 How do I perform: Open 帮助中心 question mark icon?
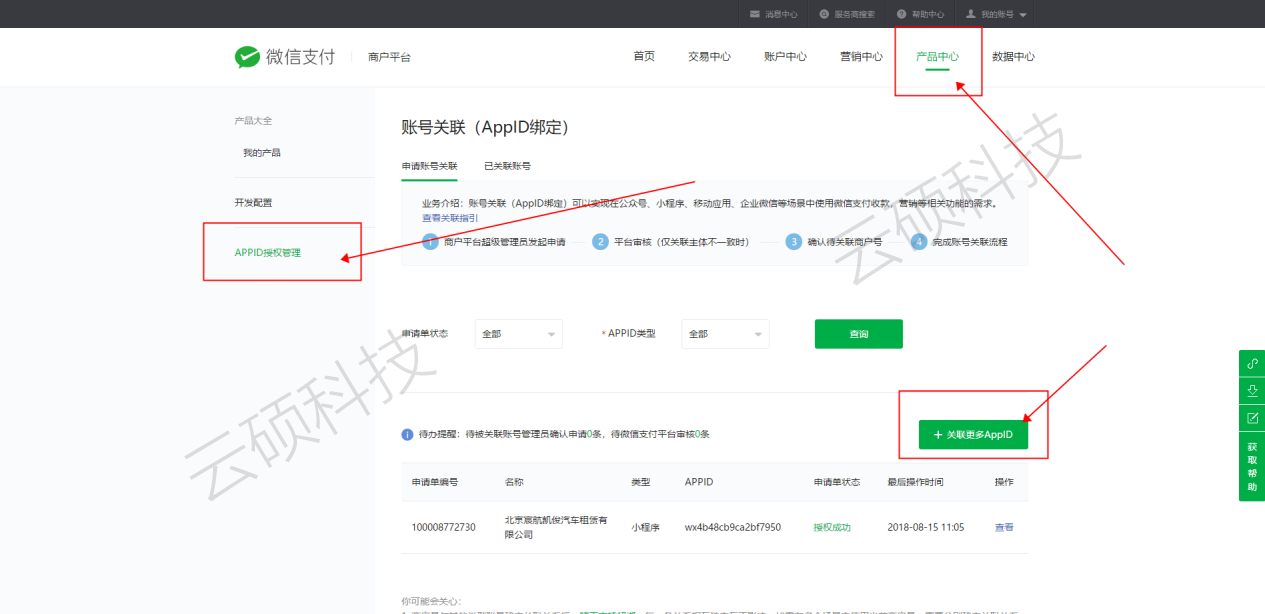click(901, 14)
